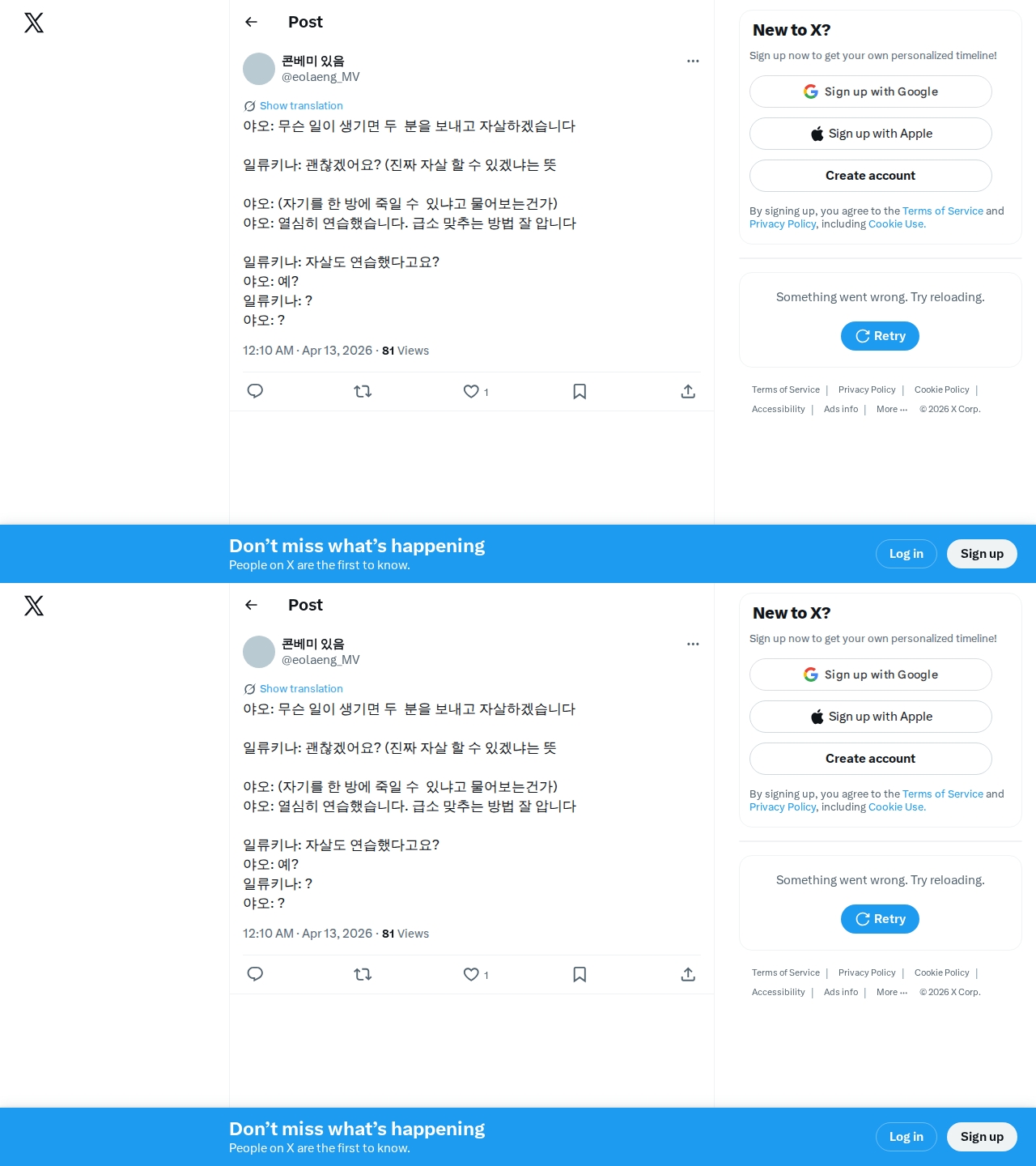Click the upper Retry button
This screenshot has width=1036, height=1166.
pos(880,336)
